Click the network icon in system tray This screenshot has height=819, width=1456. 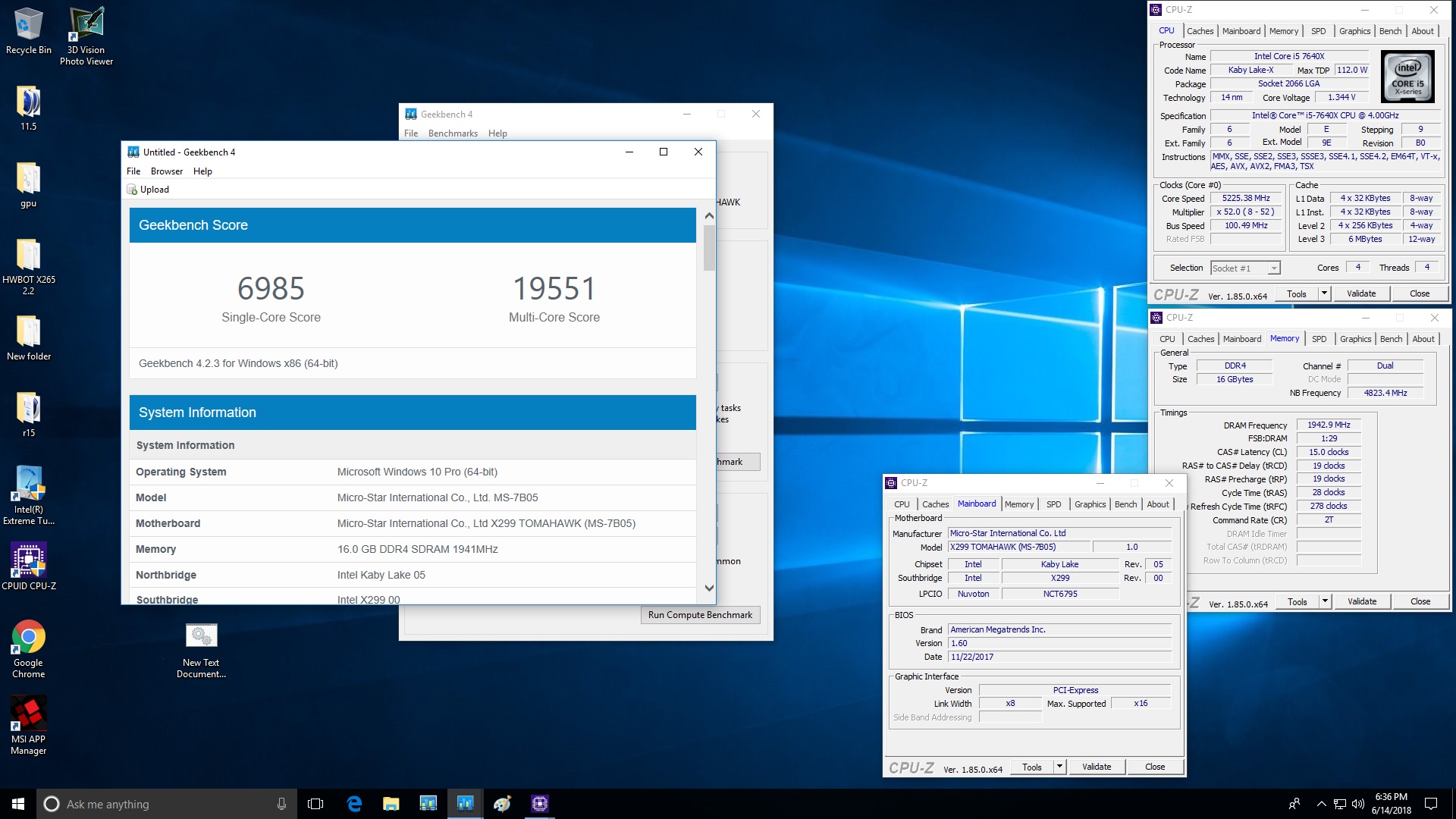click(x=1340, y=804)
